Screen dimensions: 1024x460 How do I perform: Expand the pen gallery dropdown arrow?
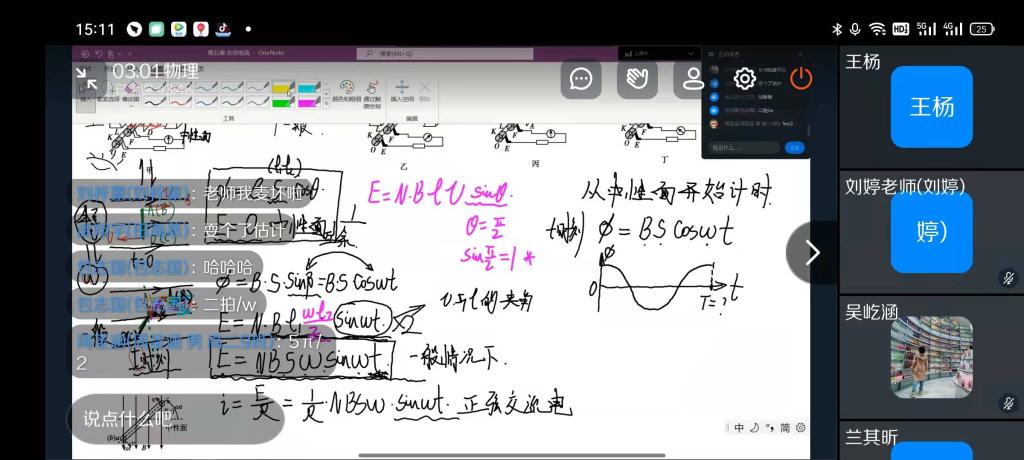tap(327, 104)
